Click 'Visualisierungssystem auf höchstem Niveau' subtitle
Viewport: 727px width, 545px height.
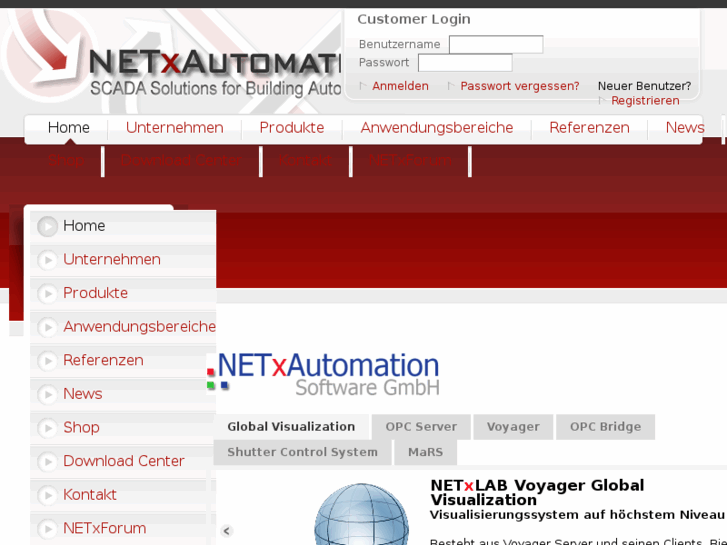tap(577, 515)
